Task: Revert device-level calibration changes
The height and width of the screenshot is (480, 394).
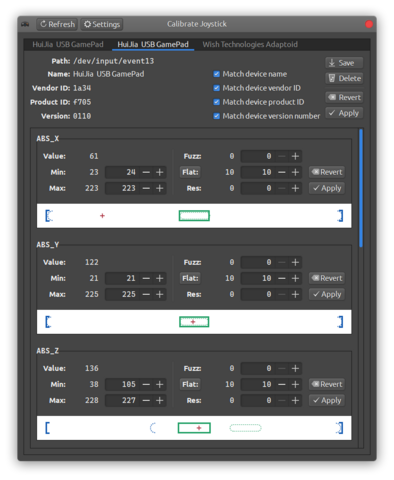Action: [344, 97]
